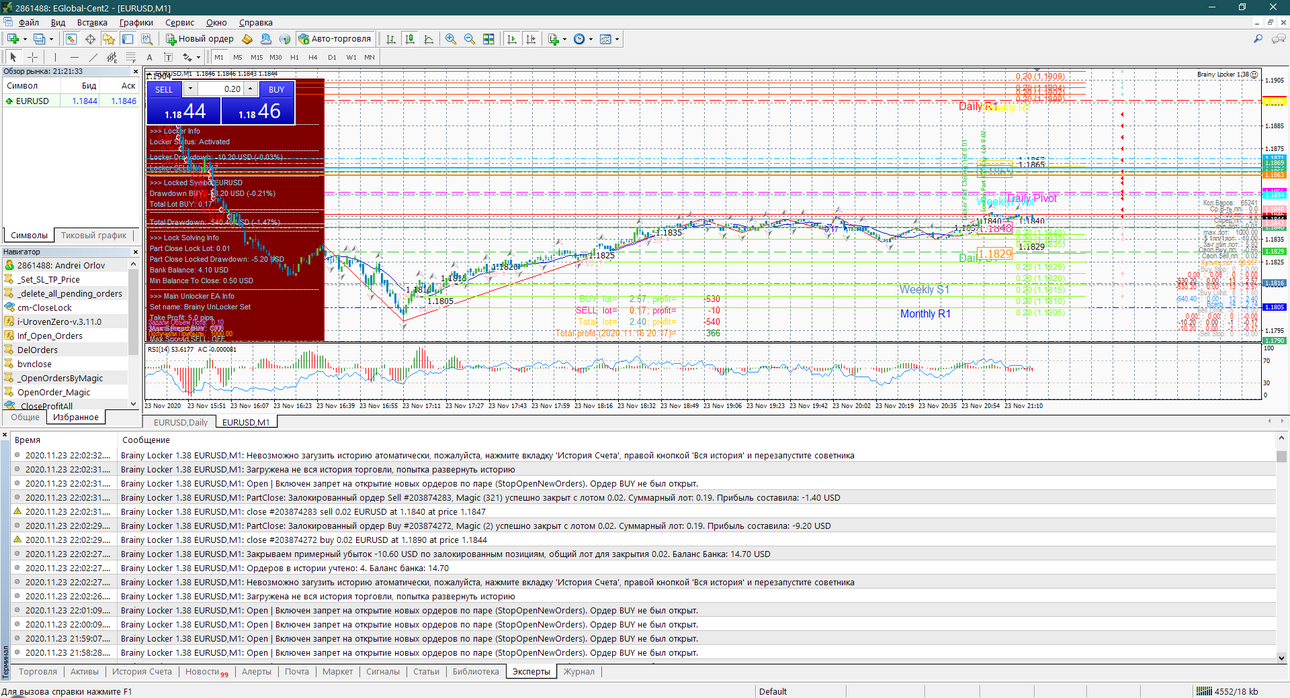Toggle Авто-торговля on or off
This screenshot has height=698, width=1290.
(x=335, y=39)
